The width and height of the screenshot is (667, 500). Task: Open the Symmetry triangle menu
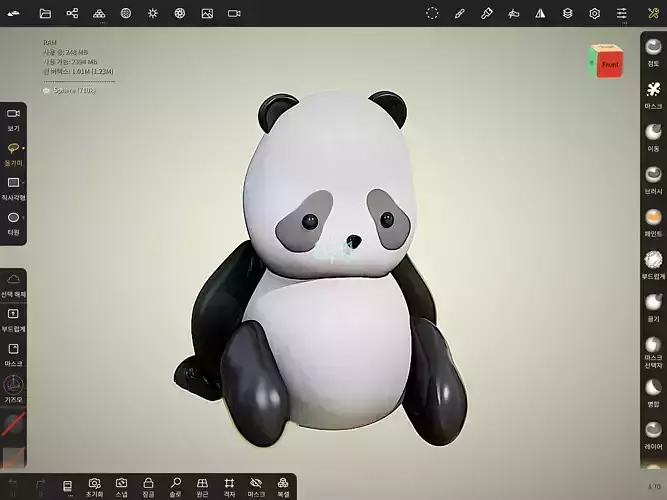tap(540, 14)
